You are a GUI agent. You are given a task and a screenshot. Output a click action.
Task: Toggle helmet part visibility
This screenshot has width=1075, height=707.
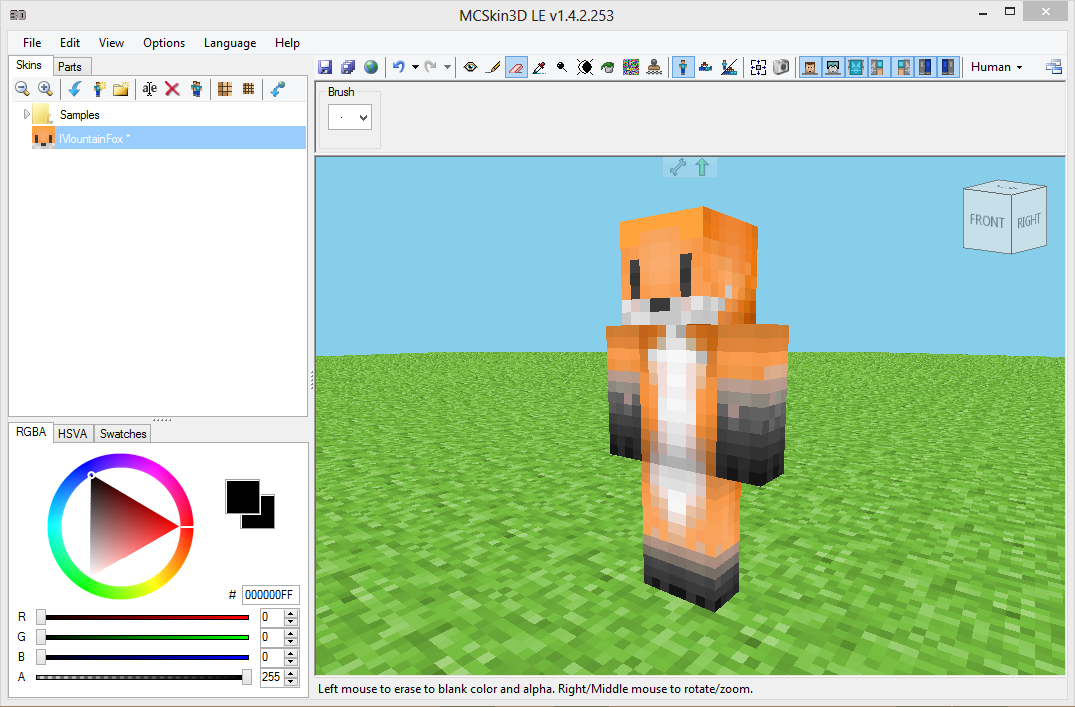click(x=833, y=67)
